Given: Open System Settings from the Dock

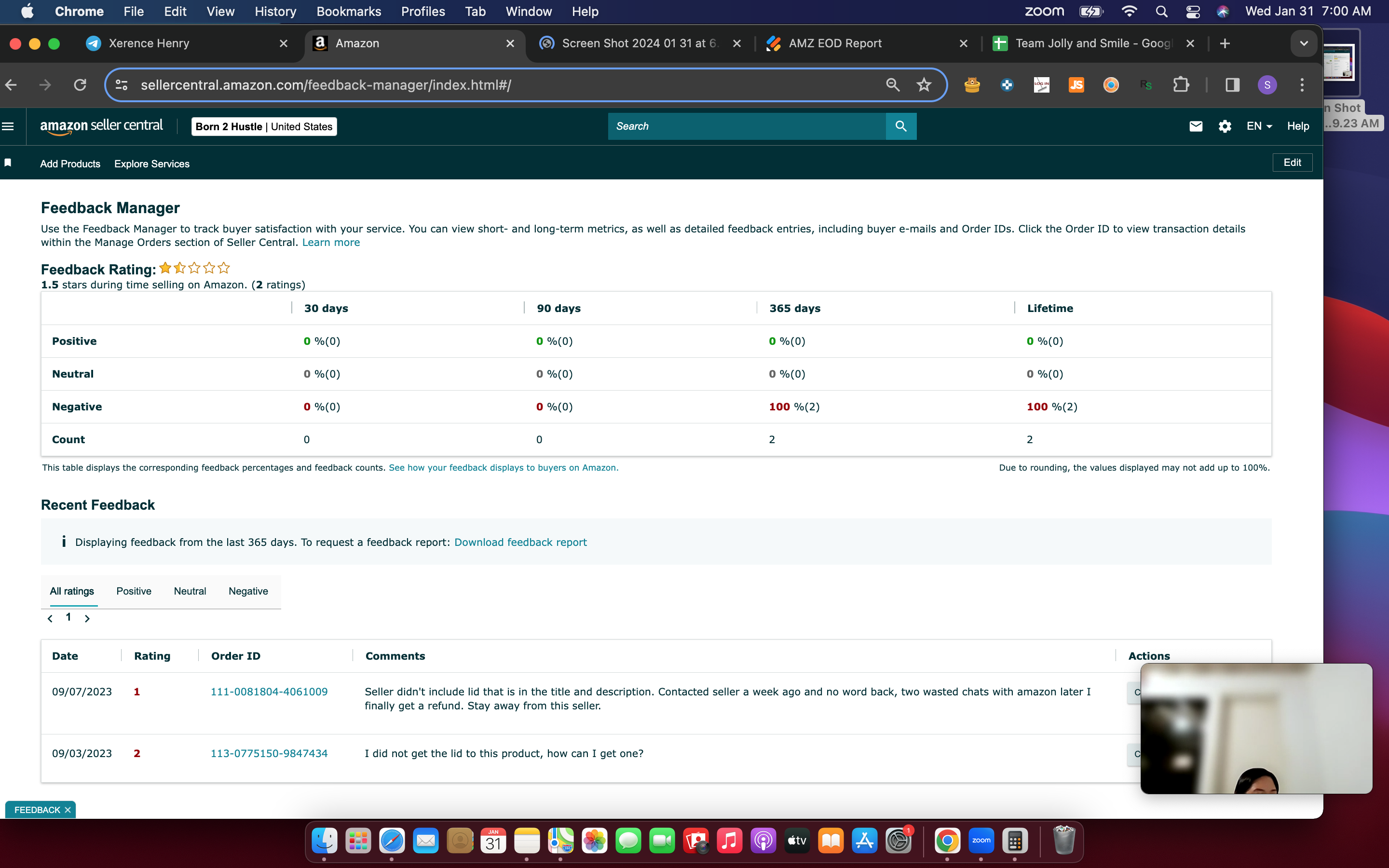Looking at the screenshot, I should coord(898,841).
